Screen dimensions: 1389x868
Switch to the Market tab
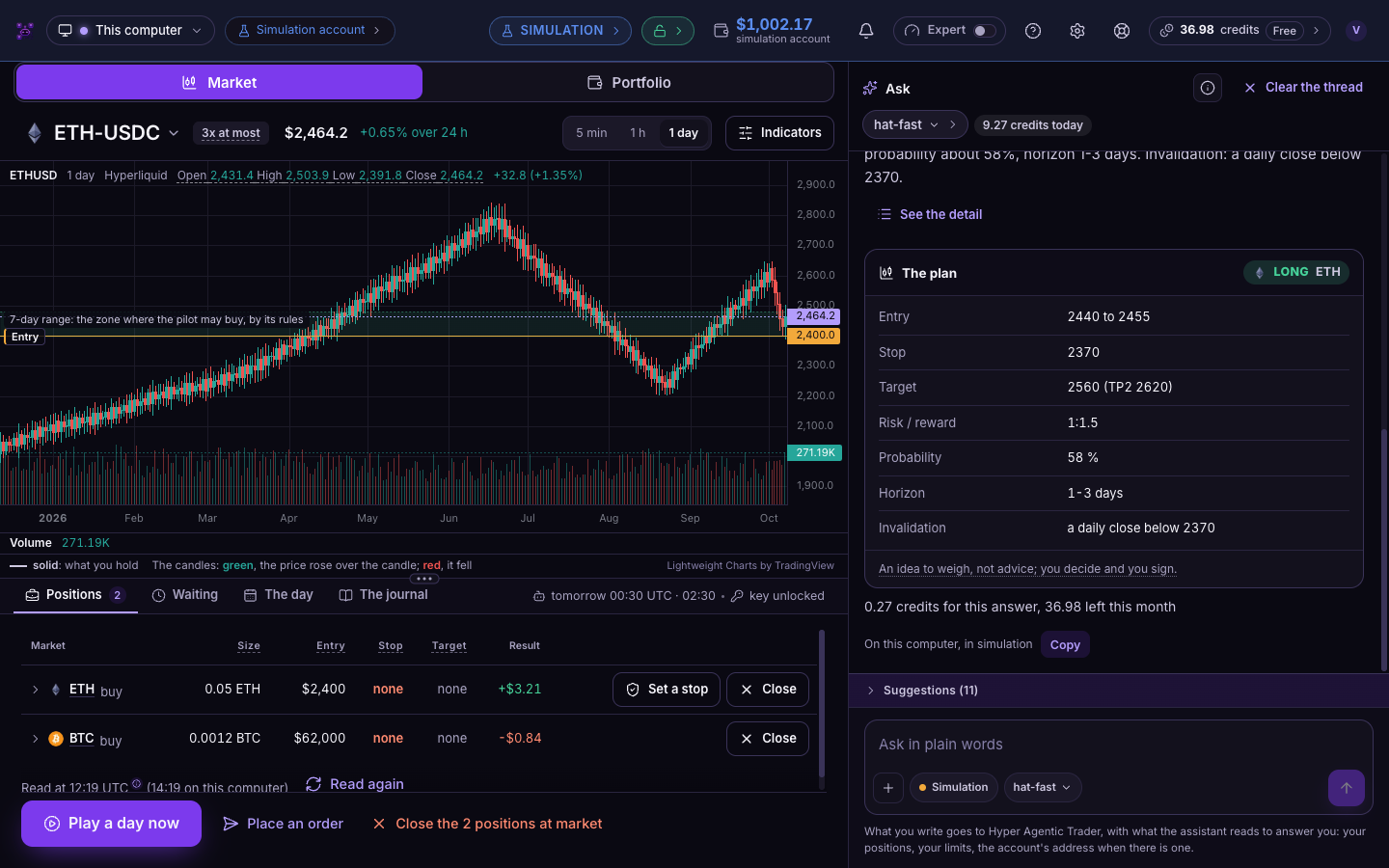(219, 83)
